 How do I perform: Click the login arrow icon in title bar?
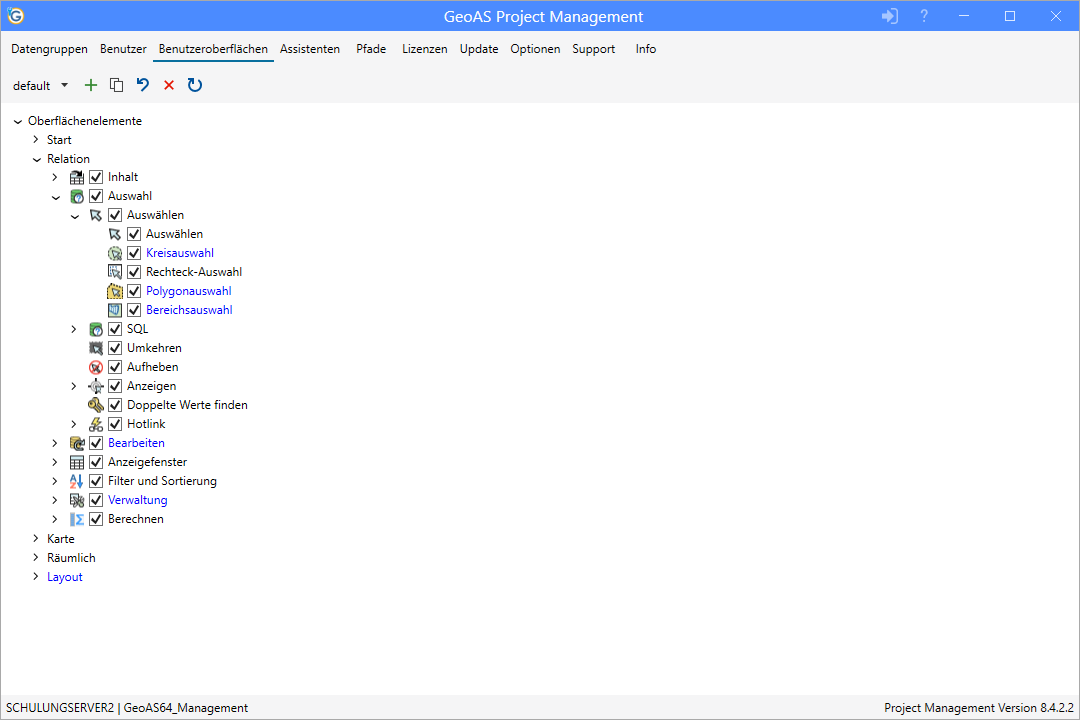coord(890,16)
